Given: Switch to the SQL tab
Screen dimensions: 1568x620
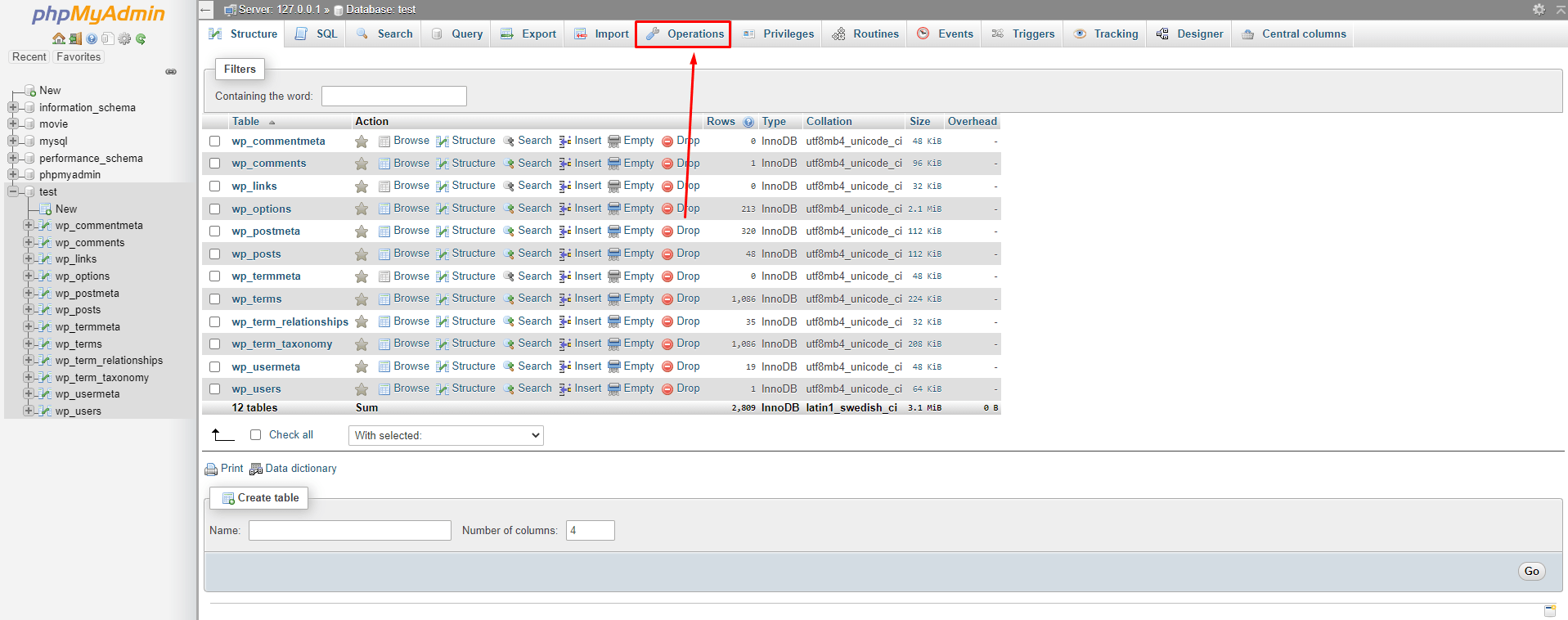Looking at the screenshot, I should [316, 34].
